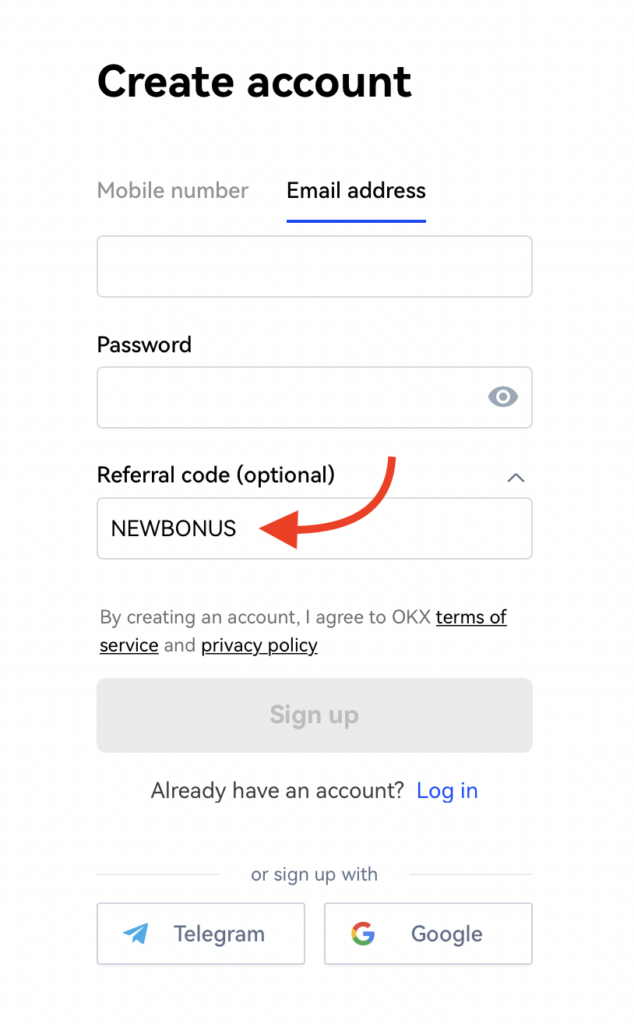Select the Email address tab
Image resolution: width=634 pixels, height=1024 pixels.
(x=356, y=191)
